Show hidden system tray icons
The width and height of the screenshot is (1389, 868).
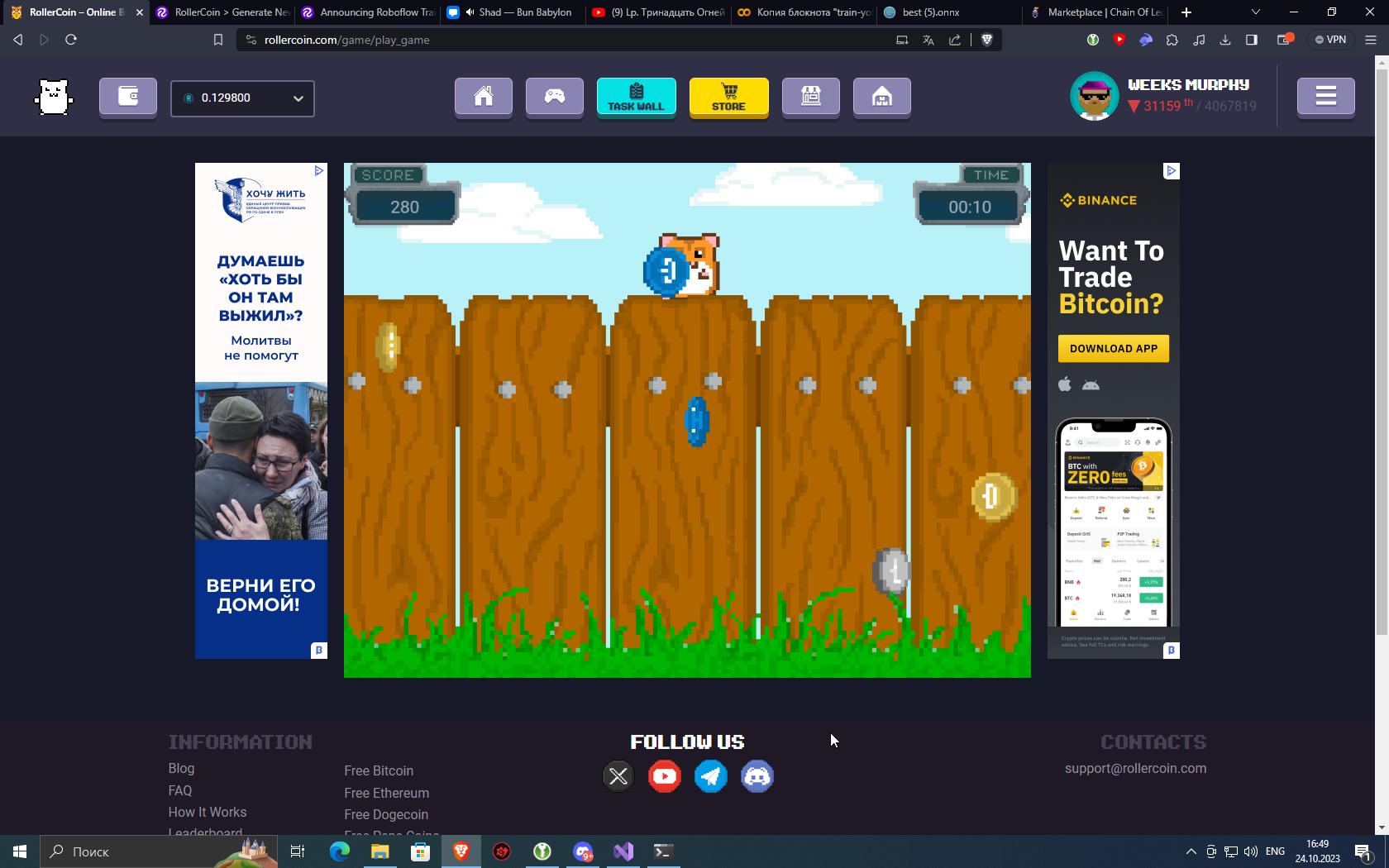pyautogui.click(x=1191, y=851)
